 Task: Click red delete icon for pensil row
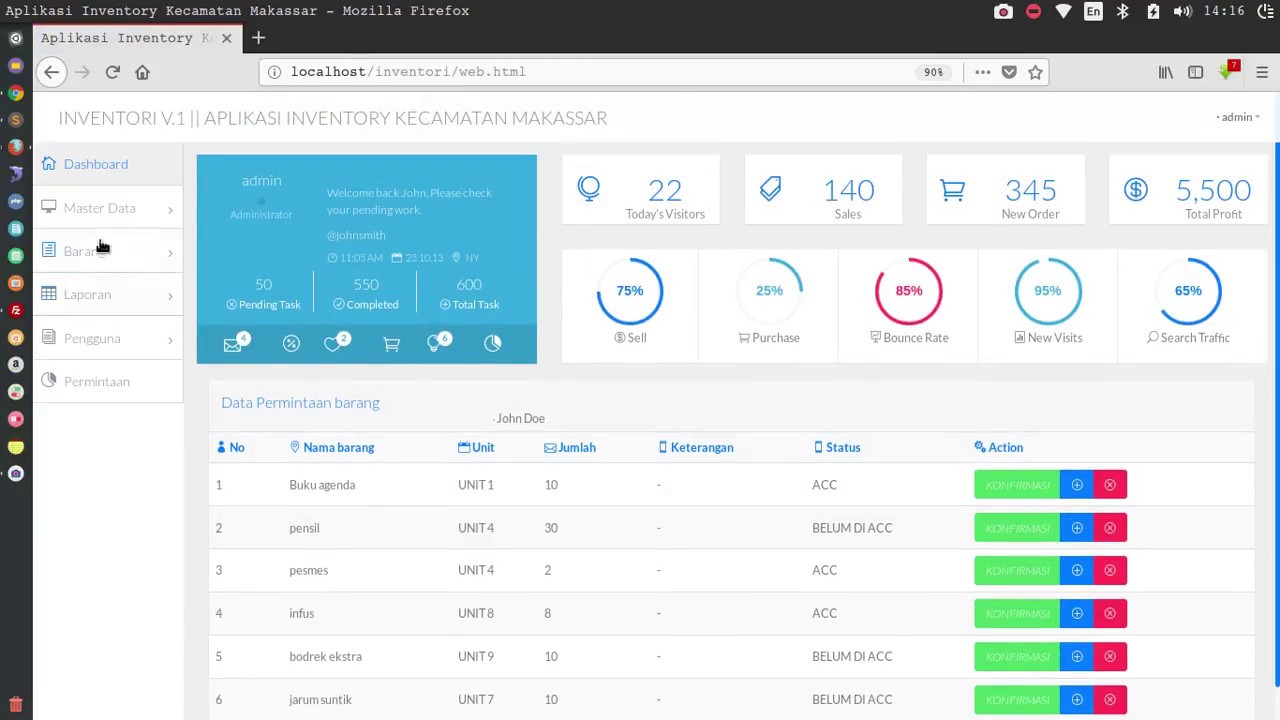[x=1110, y=528]
